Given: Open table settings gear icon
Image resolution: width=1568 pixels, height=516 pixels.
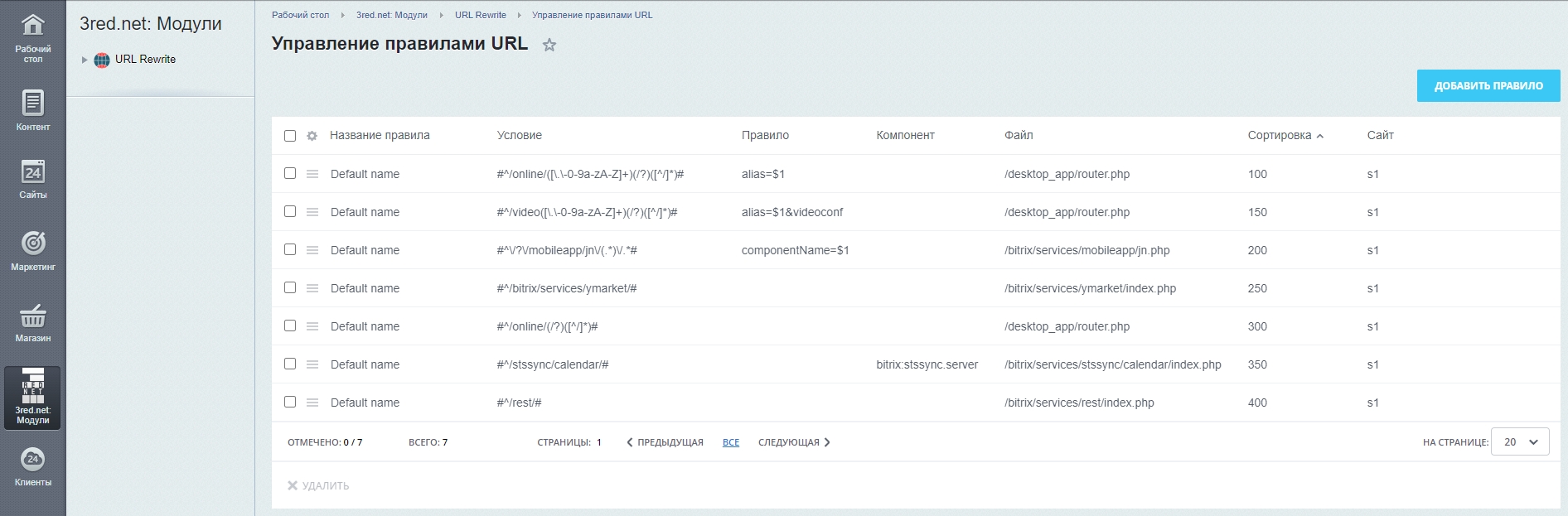Looking at the screenshot, I should 312,136.
